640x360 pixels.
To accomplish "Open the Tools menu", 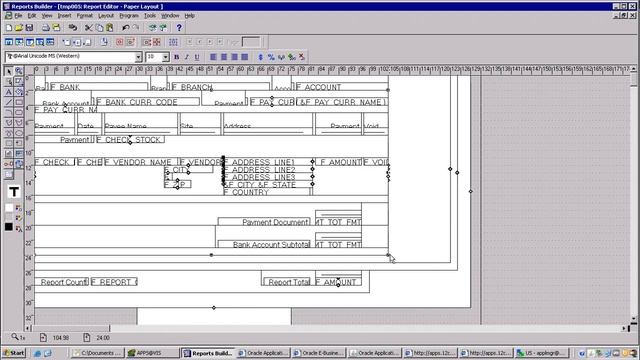I will pos(150,16).
